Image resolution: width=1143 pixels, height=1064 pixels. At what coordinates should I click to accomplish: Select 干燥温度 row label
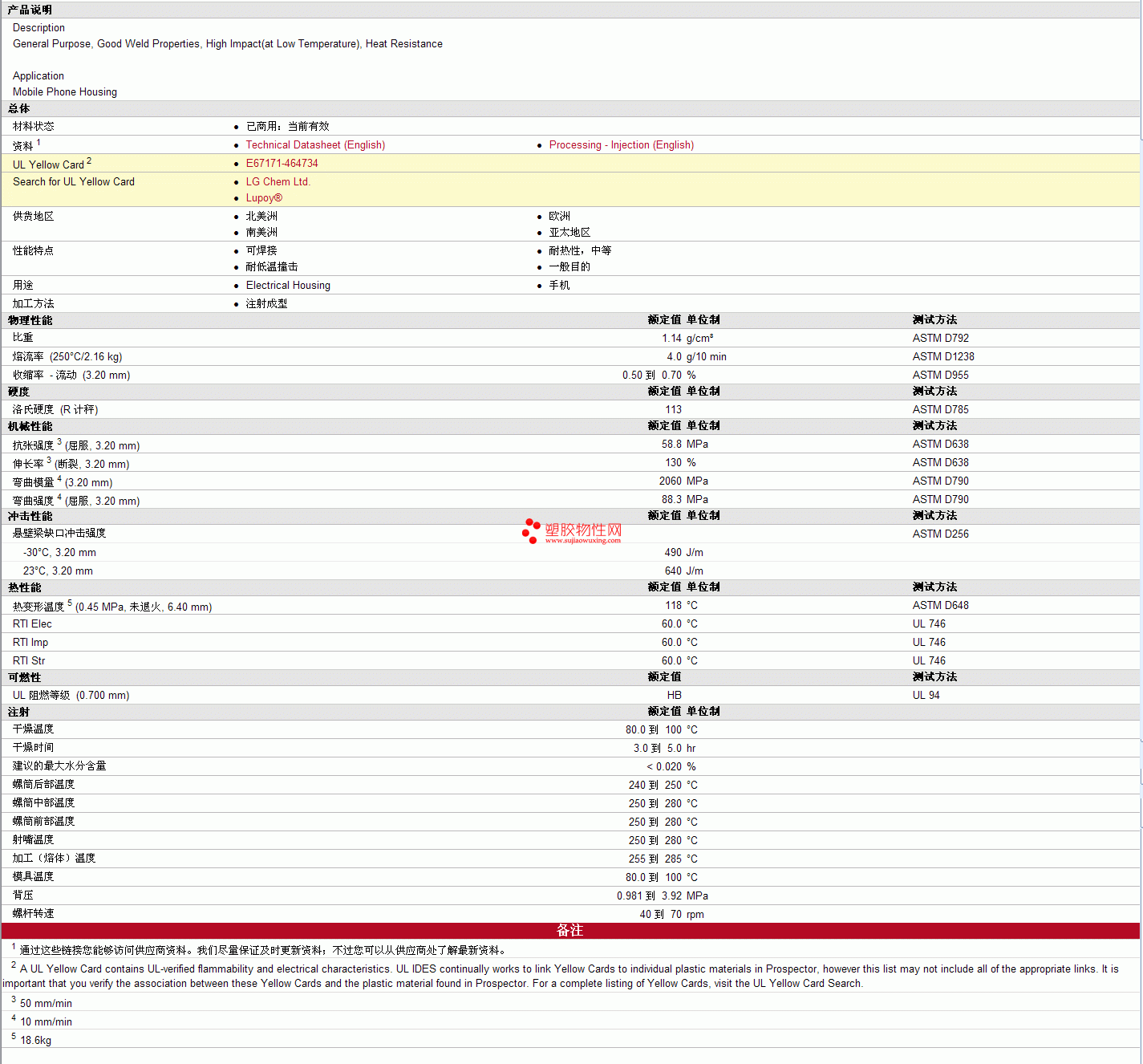pyautogui.click(x=34, y=729)
